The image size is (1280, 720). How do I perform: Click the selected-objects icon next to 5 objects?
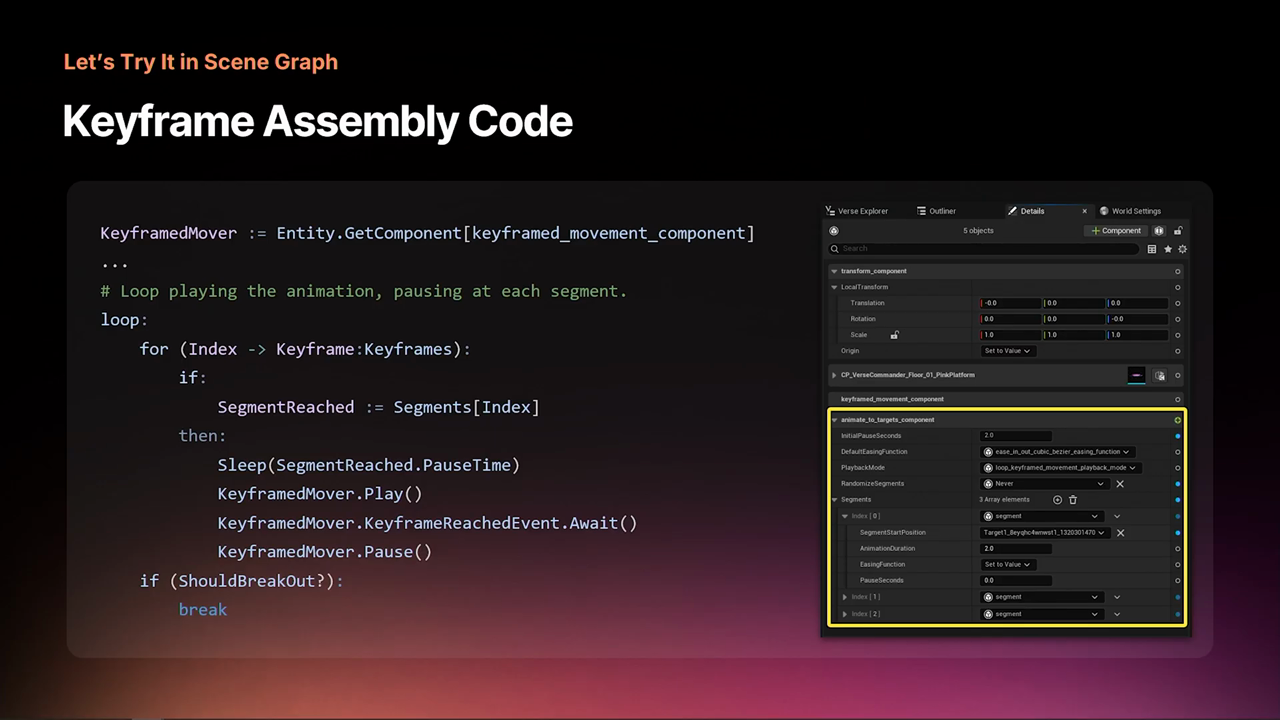tap(834, 230)
